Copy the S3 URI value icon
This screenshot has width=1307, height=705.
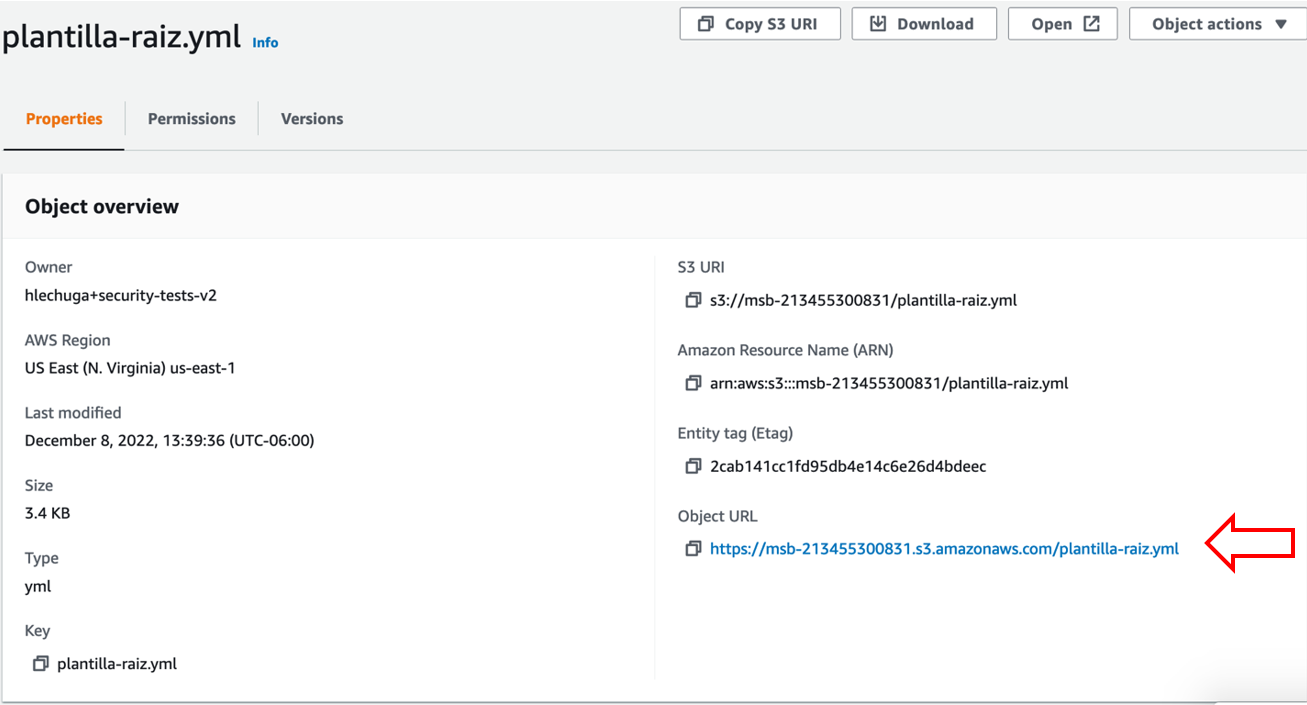[x=693, y=300]
